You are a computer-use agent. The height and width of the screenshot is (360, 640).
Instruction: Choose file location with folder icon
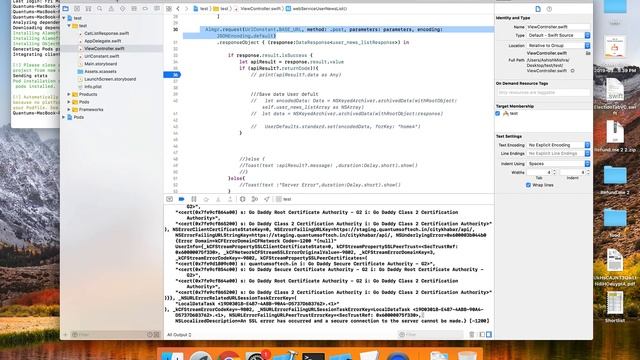[x=588, y=53]
